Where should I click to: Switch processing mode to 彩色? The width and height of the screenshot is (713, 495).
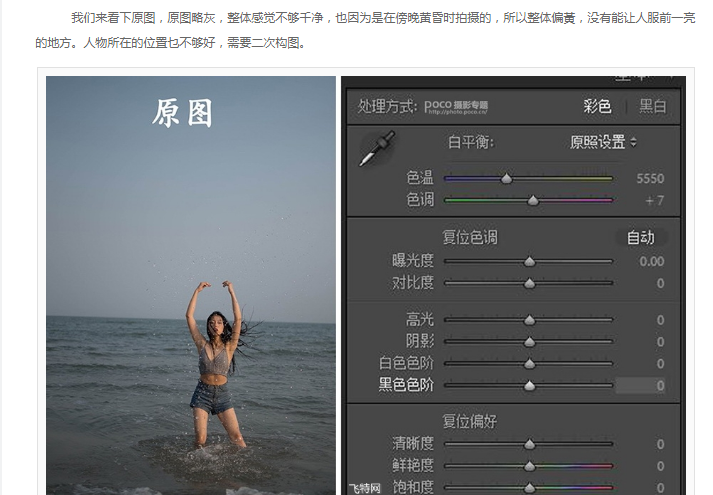click(597, 106)
